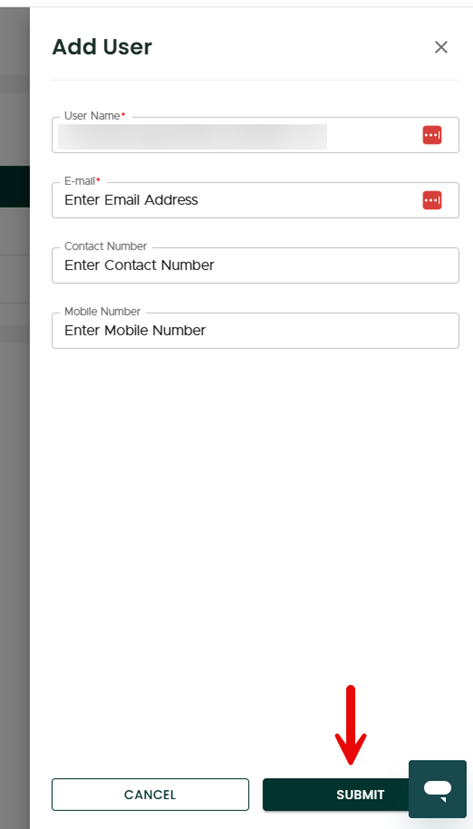Focus the User Name input field
This screenshot has height=829, width=473.
[255, 135]
